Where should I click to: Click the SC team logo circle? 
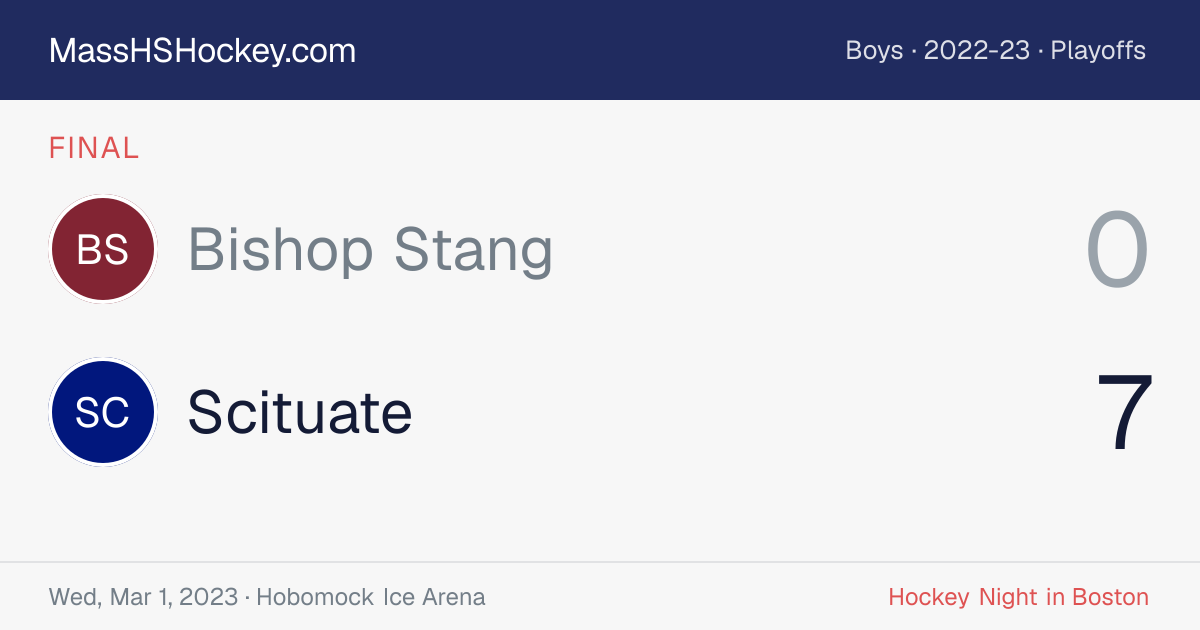pyautogui.click(x=103, y=412)
